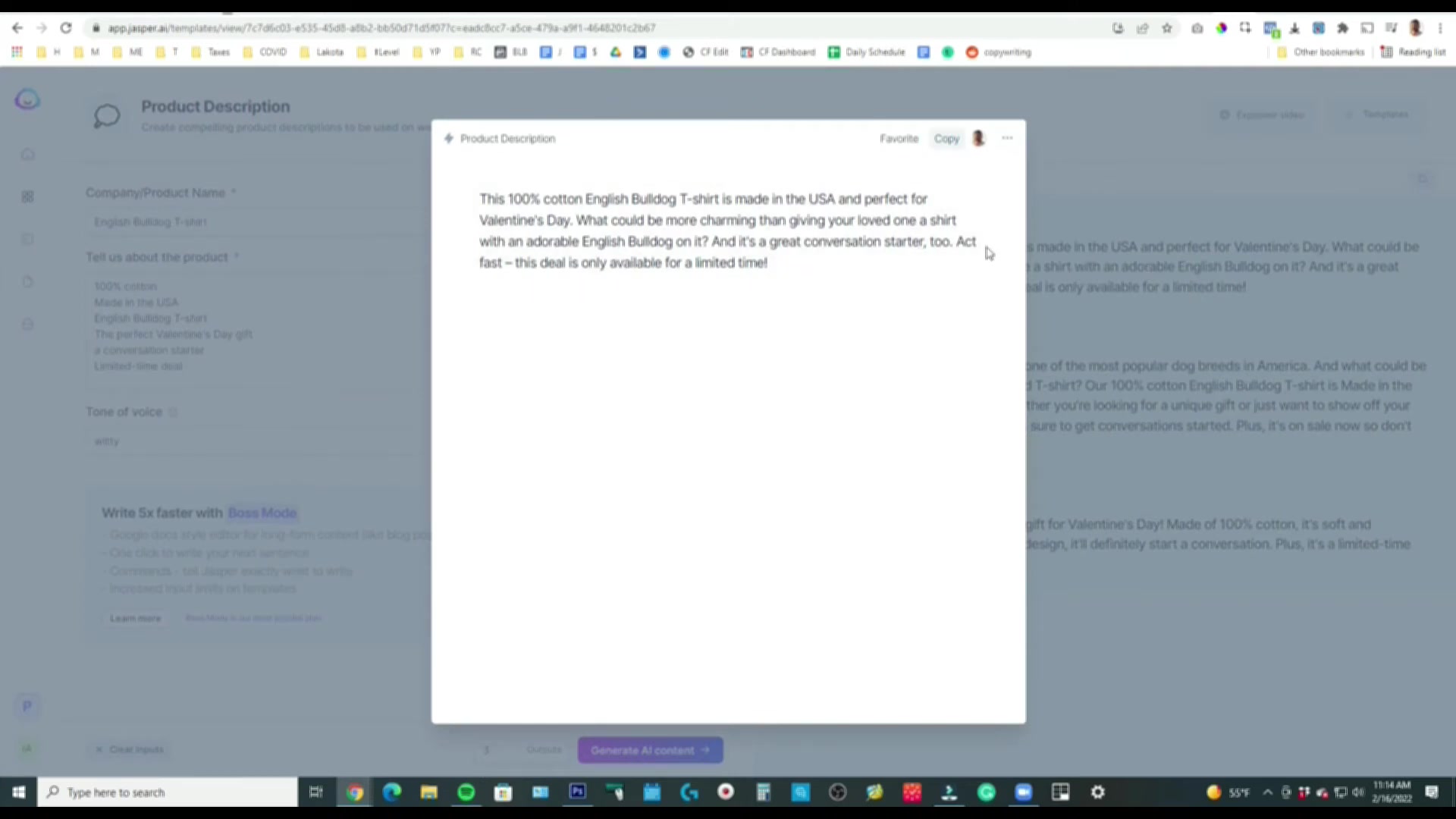The height and width of the screenshot is (819, 1456).
Task: Open the Calculator on the taskbar
Action: (764, 792)
